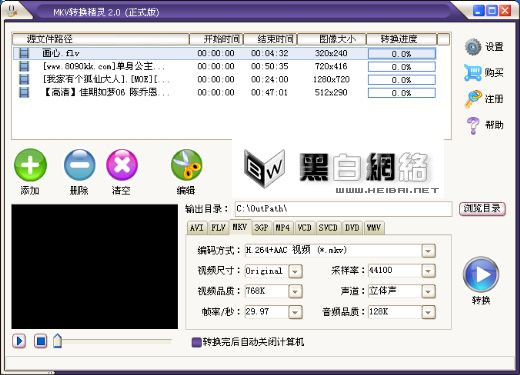The image size is (520, 375).
Task: Switch to the FLV tab
Action: tap(218, 228)
